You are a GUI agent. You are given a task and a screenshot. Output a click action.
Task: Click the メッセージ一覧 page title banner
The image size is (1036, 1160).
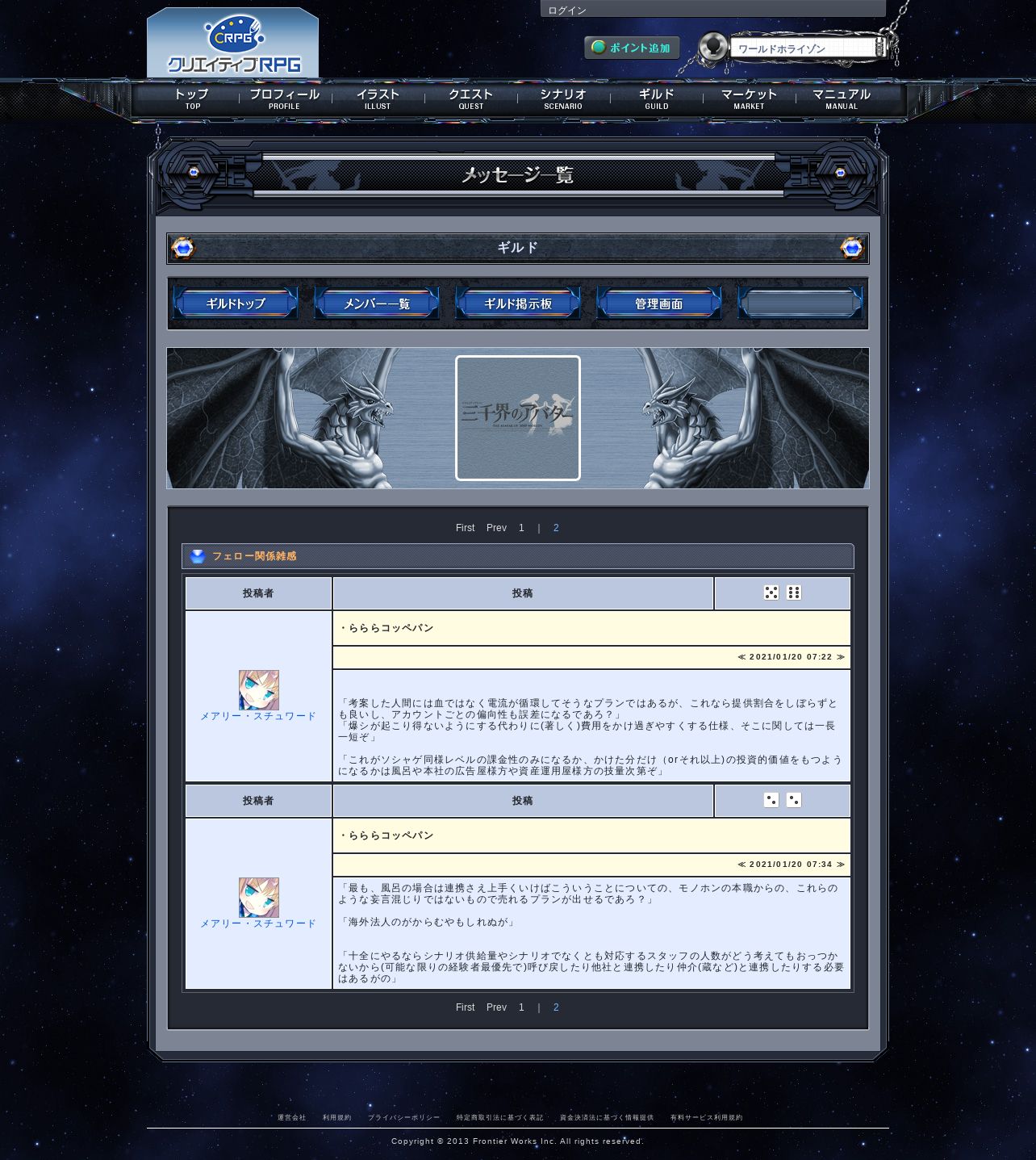(518, 174)
